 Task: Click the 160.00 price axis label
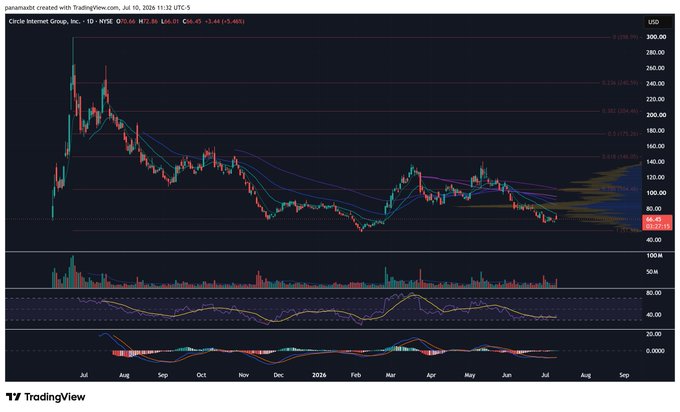click(656, 146)
